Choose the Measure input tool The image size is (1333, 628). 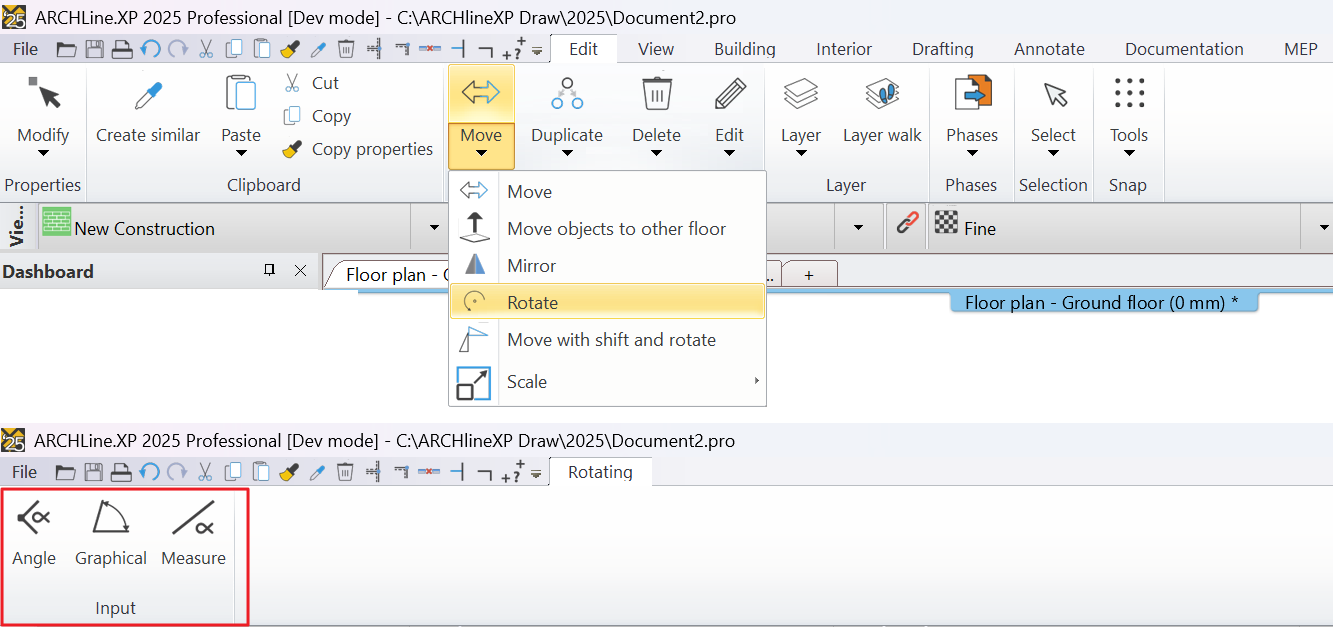pos(193,518)
